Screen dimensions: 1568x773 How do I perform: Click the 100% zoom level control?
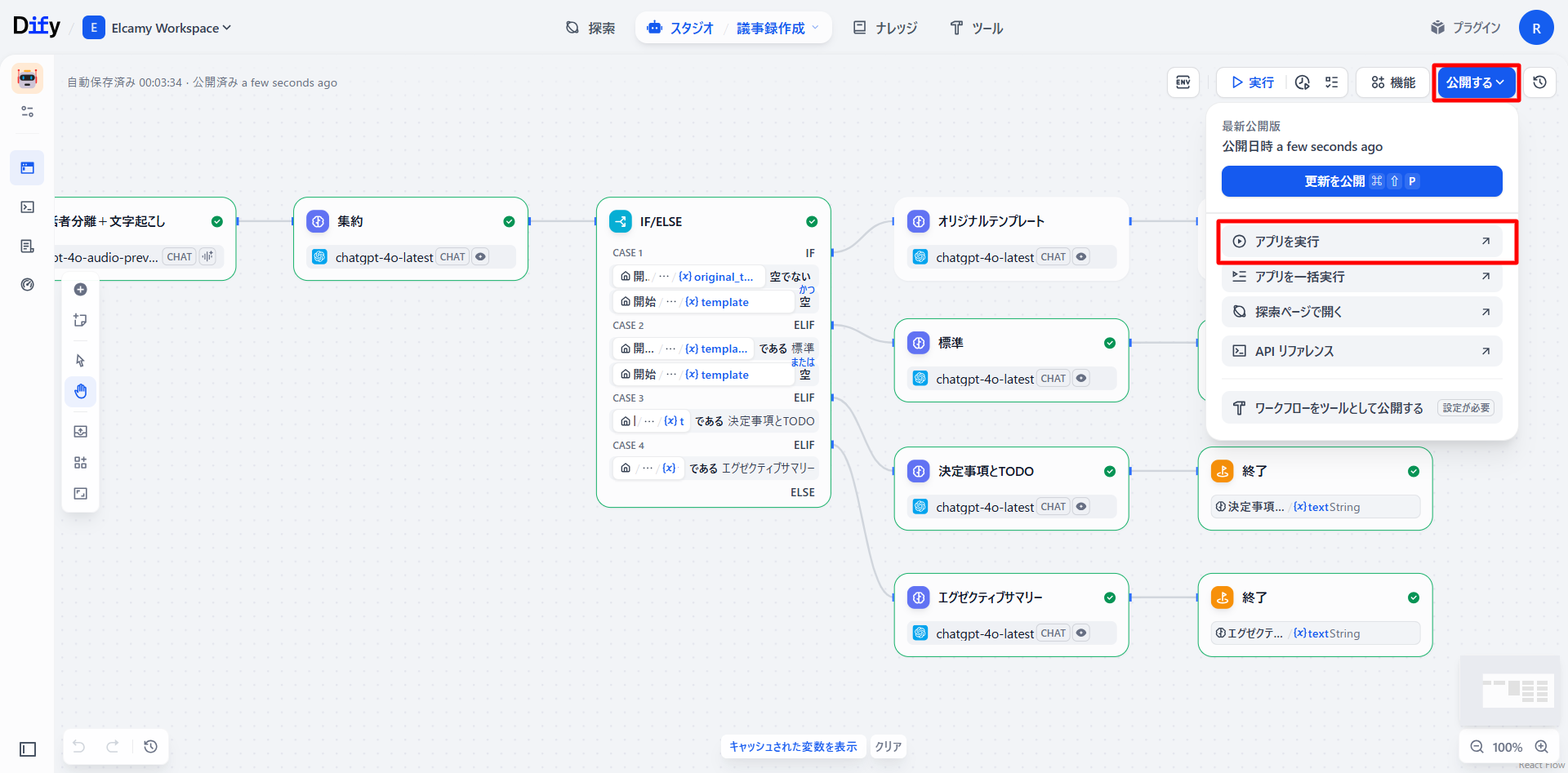1507,747
